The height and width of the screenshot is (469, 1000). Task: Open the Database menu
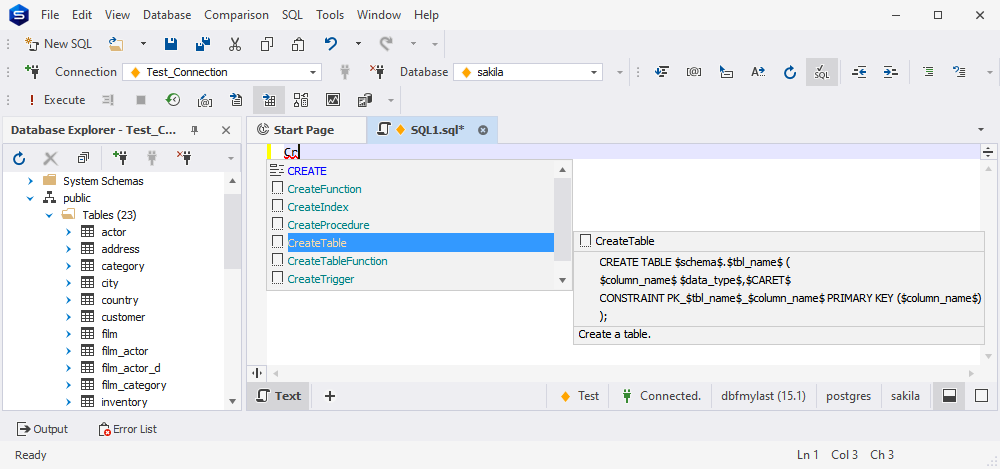click(x=167, y=15)
